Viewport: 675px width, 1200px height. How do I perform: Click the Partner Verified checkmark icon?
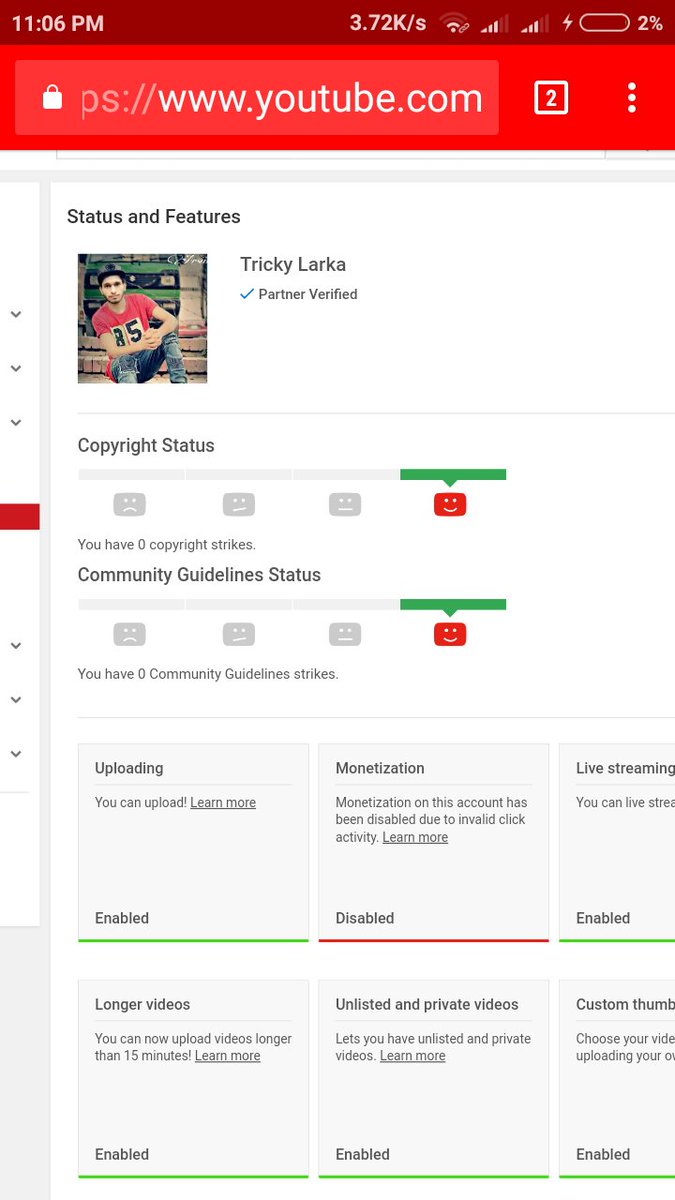pyautogui.click(x=247, y=294)
